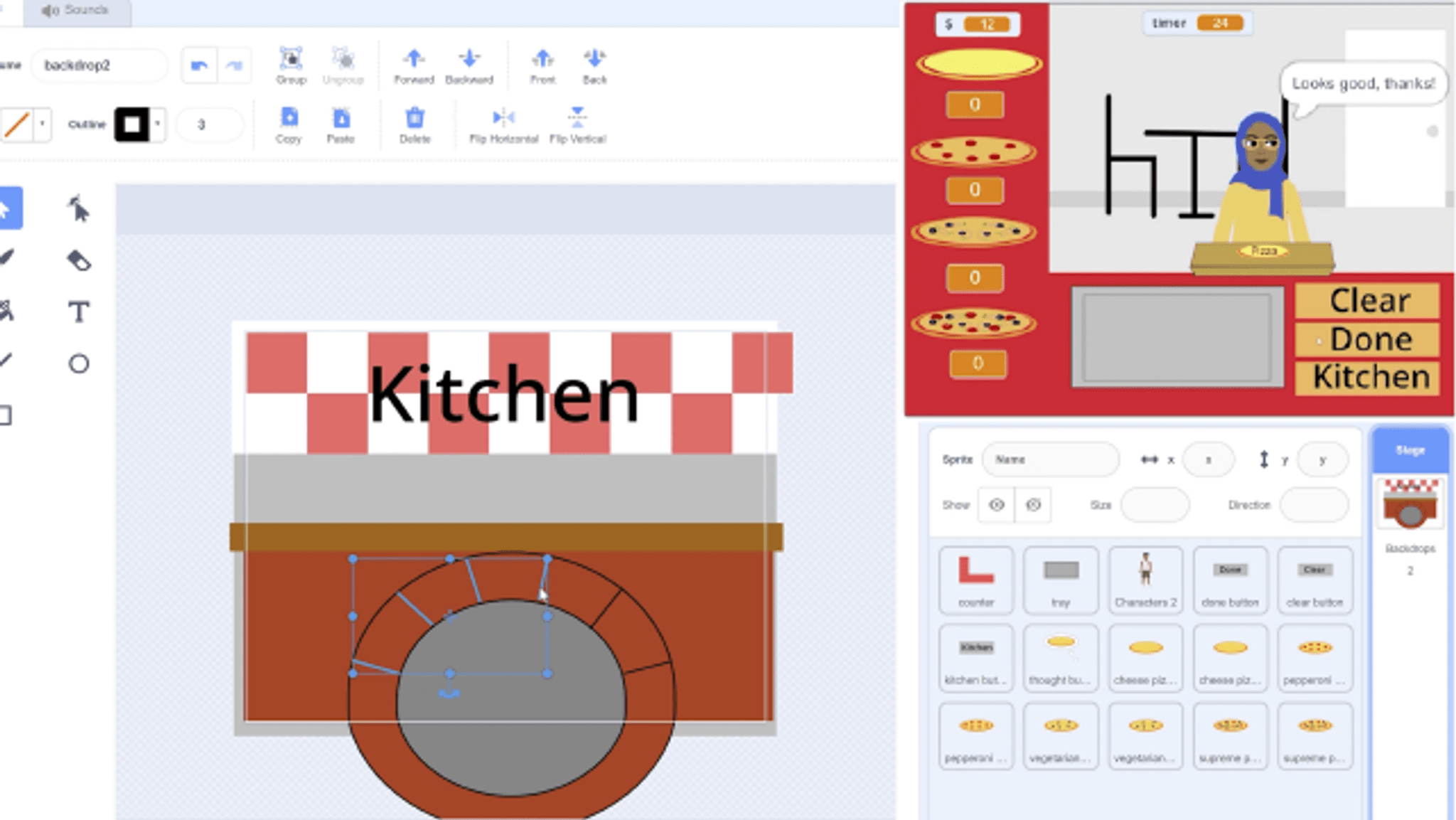Viewport: 1456px width, 820px height.
Task: Select the Reshape tool
Action: [x=78, y=209]
